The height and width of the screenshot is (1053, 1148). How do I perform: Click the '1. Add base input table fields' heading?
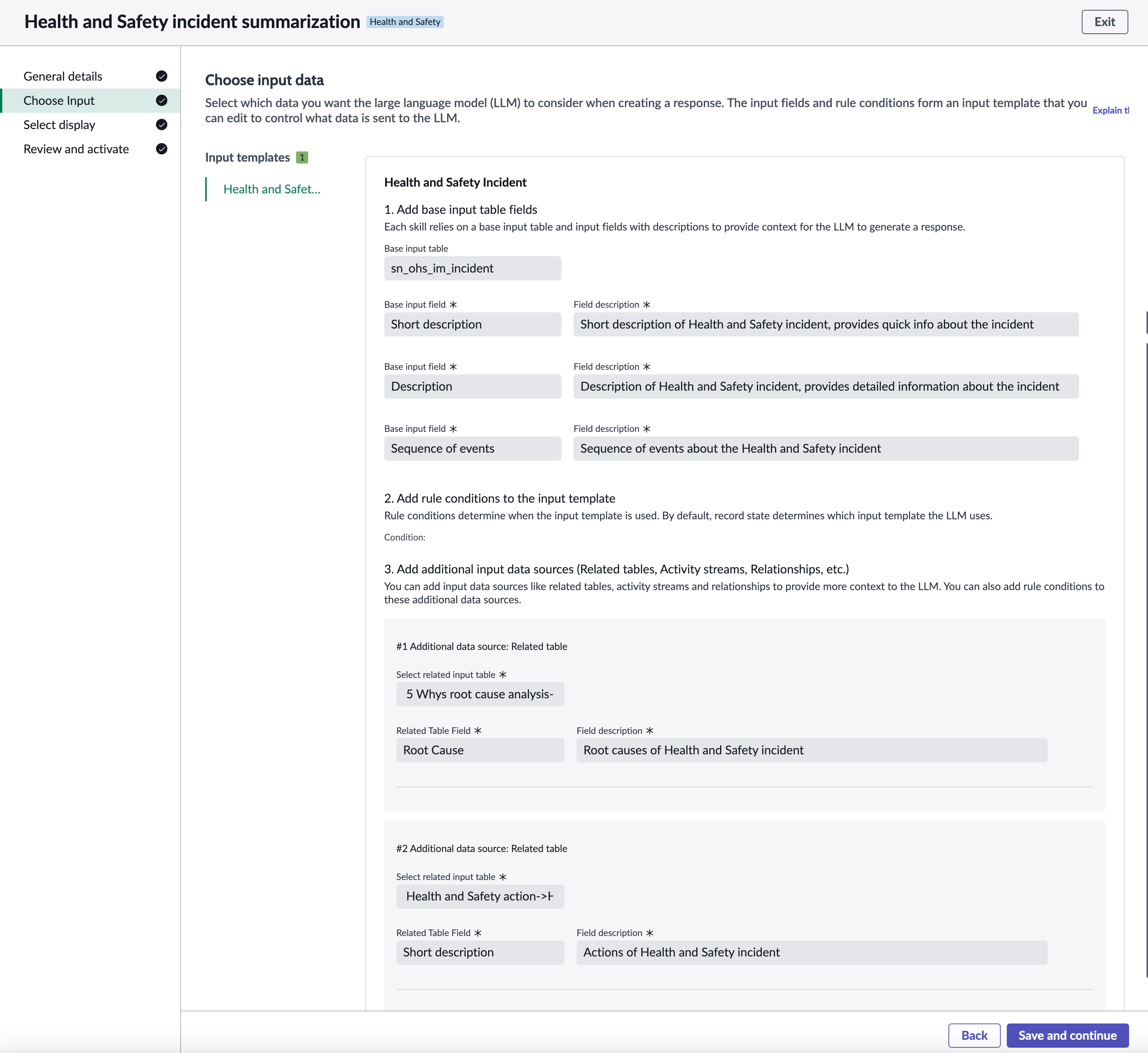(460, 210)
